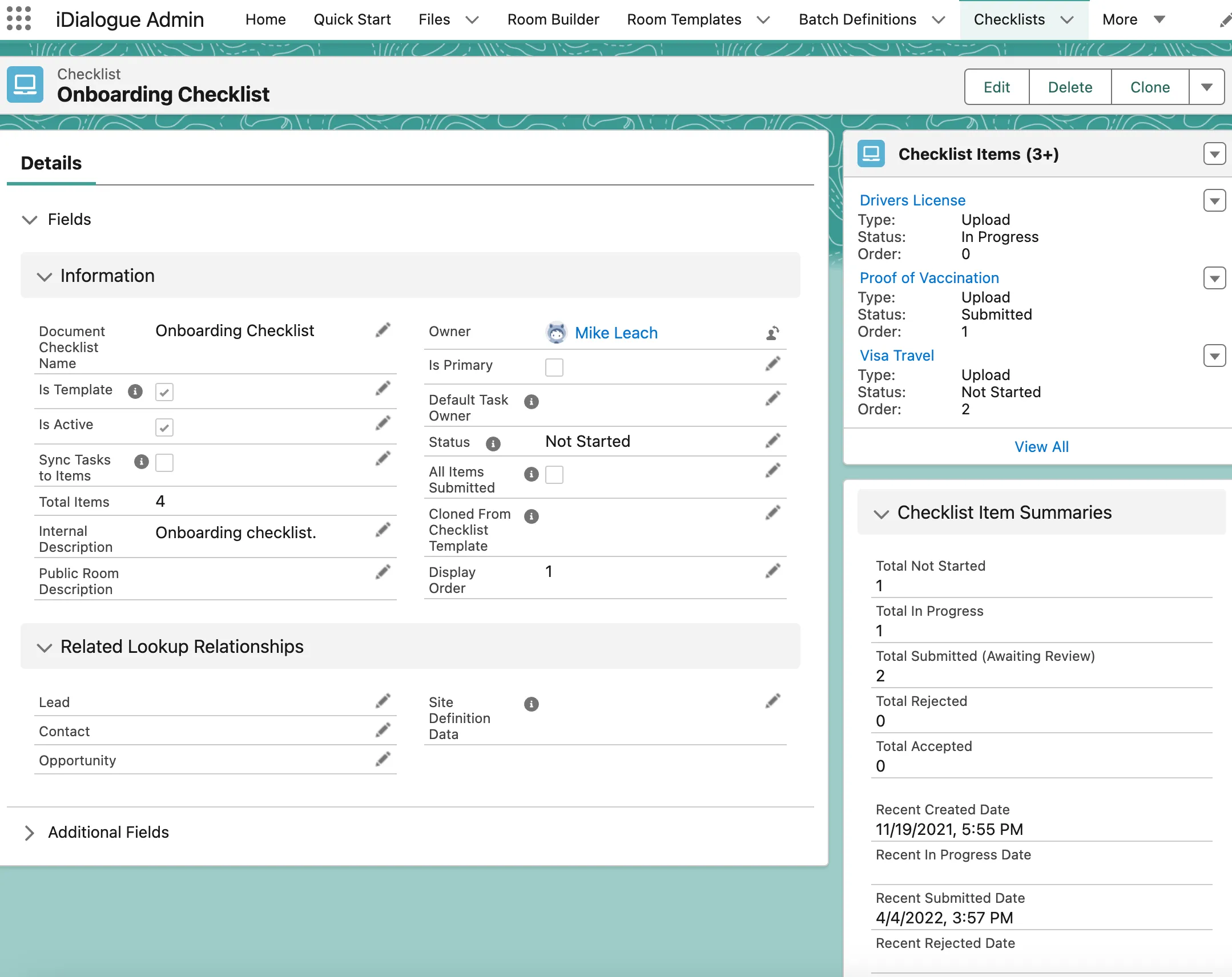
Task: Collapse Checklist Item Summaries section
Action: point(881,514)
